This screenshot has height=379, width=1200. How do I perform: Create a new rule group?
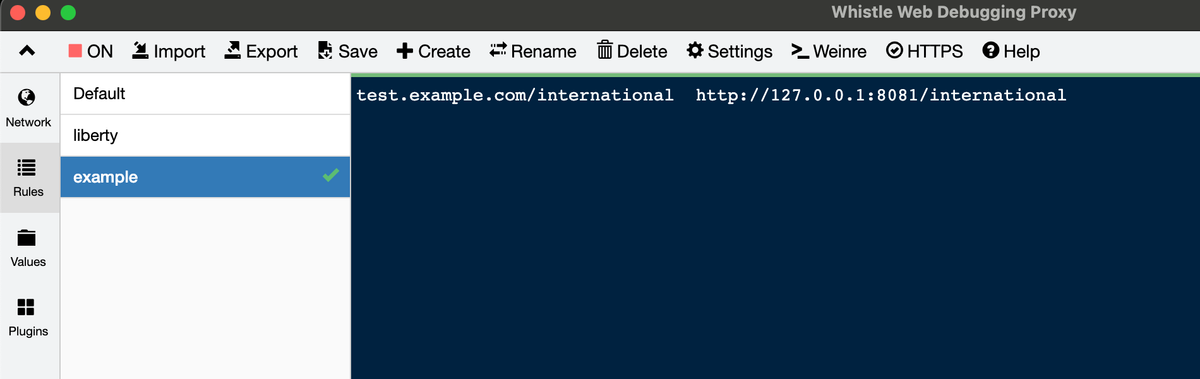pos(433,51)
